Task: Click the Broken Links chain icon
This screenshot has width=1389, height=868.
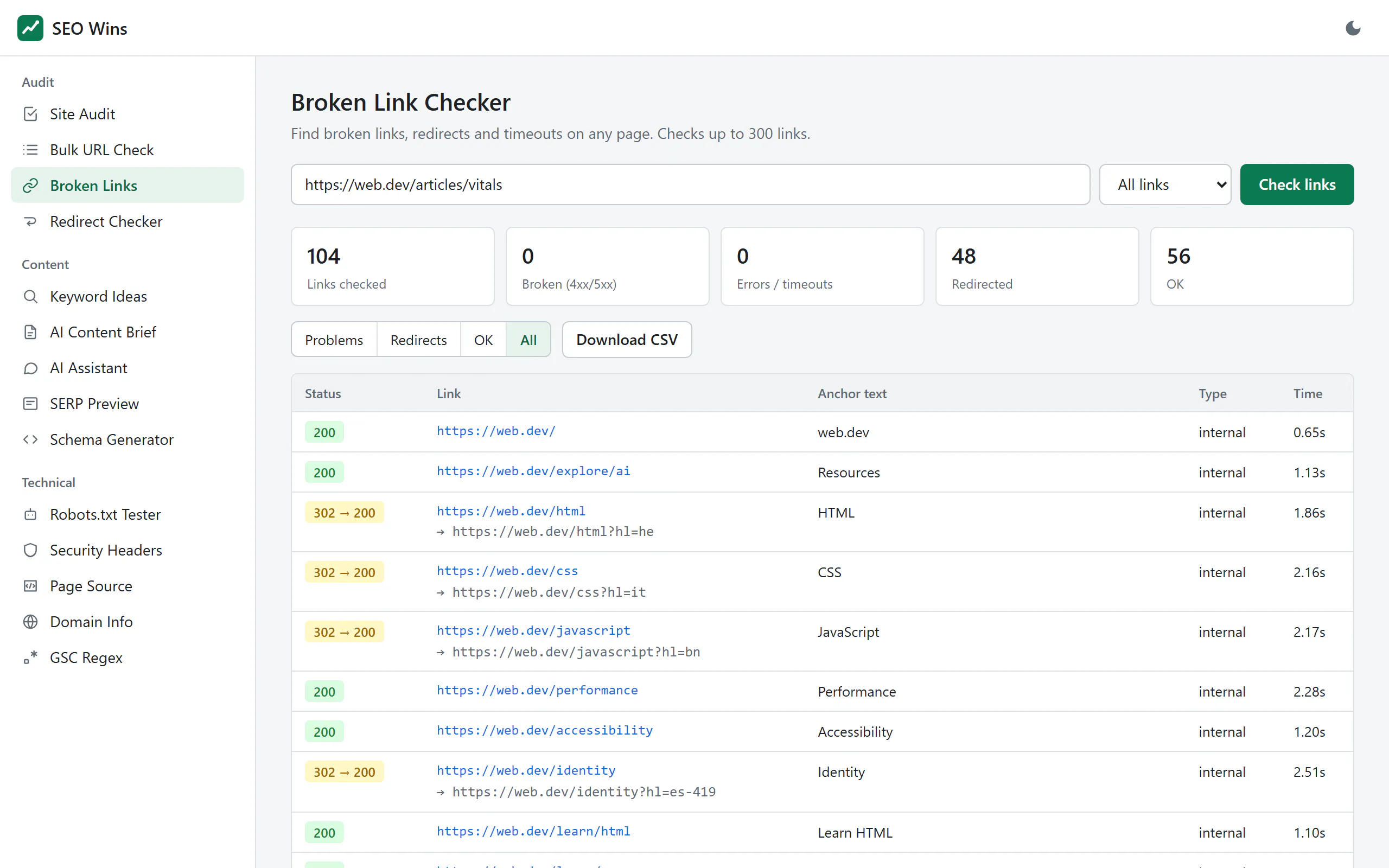Action: 30,186
